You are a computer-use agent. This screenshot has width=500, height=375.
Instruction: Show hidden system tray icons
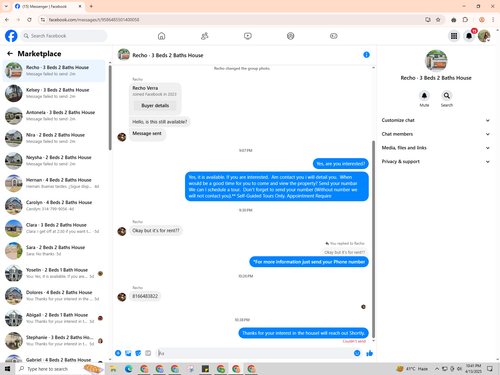click(437, 369)
